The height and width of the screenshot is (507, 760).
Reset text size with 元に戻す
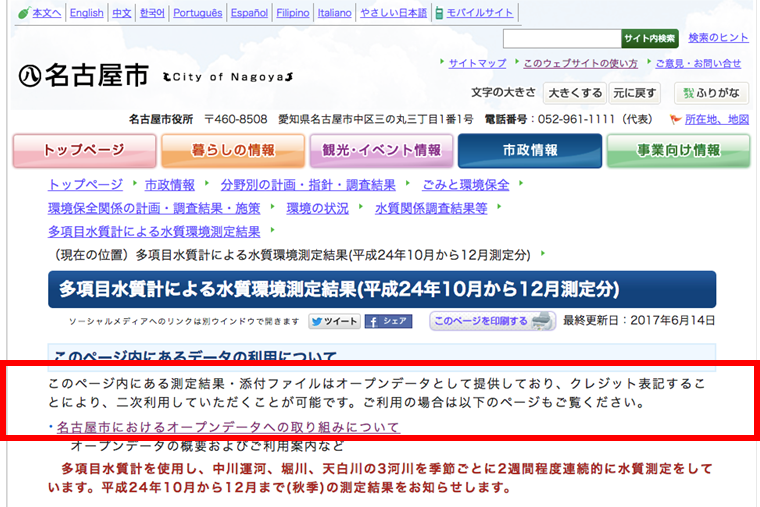[635, 93]
